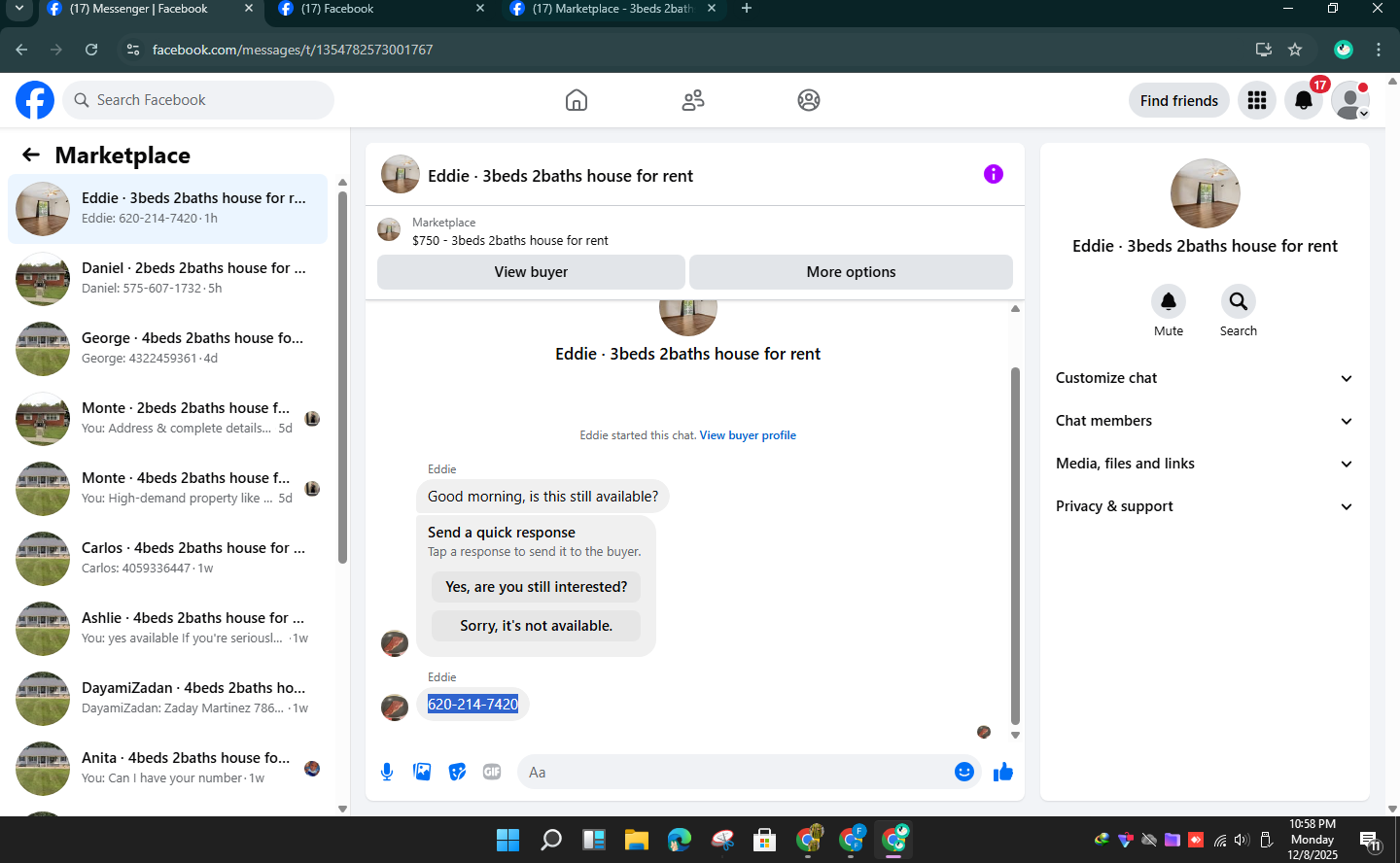Install app icon in address bar
The width and height of the screenshot is (1400, 863).
click(x=1264, y=50)
